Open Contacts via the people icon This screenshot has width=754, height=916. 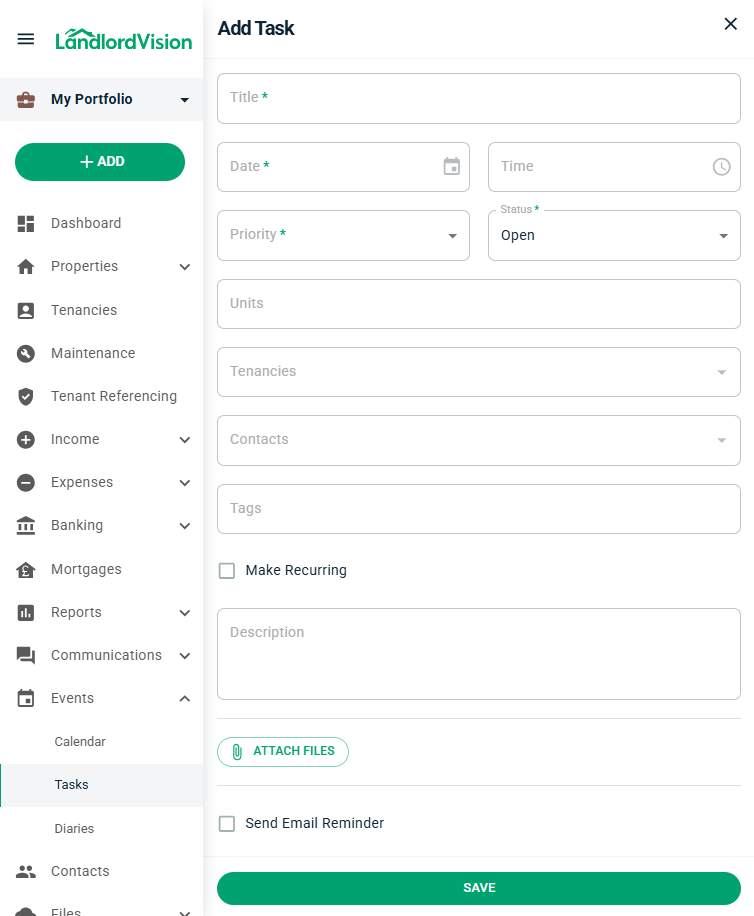[26, 871]
